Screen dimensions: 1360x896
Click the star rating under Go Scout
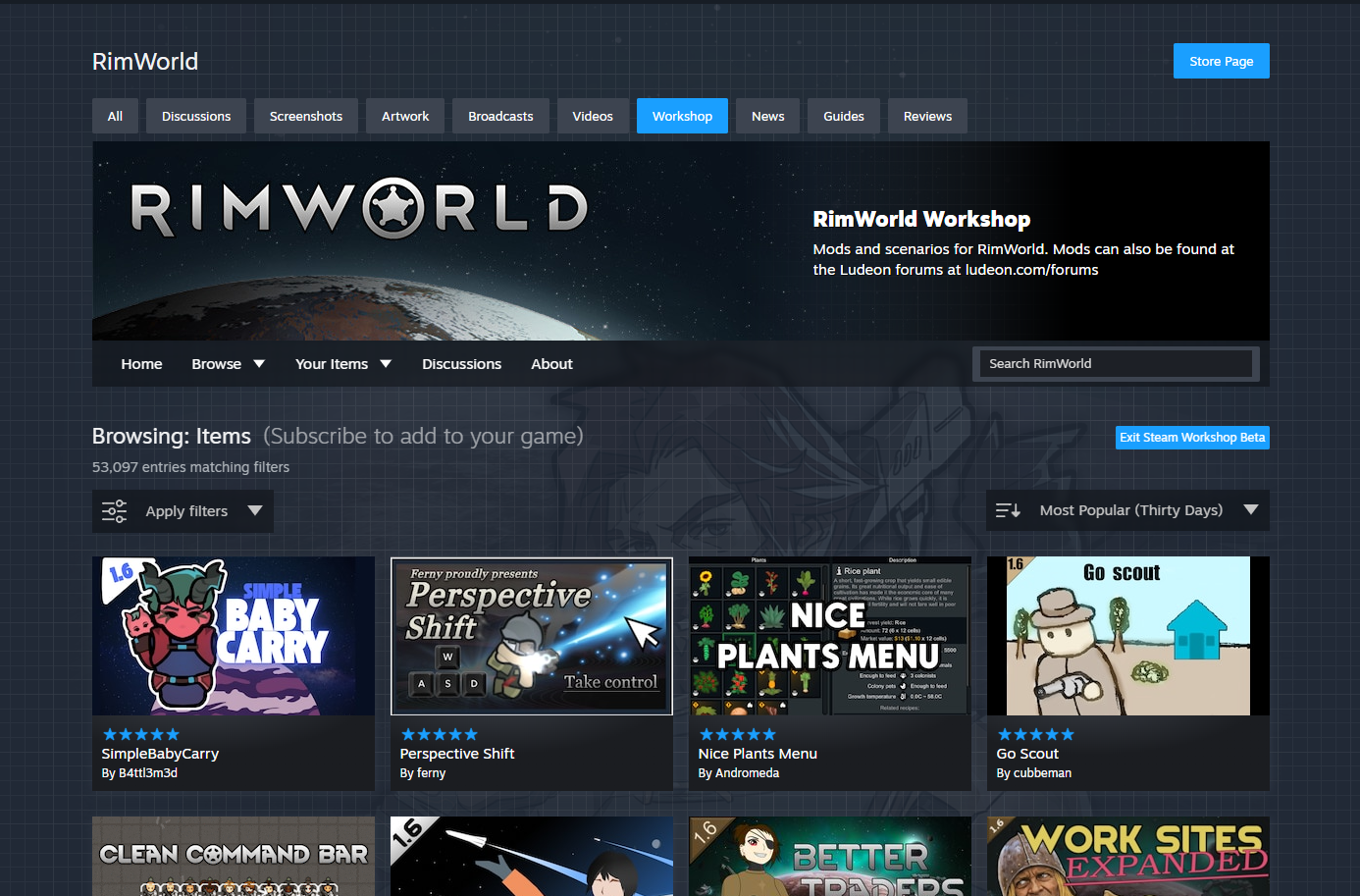tap(1035, 733)
